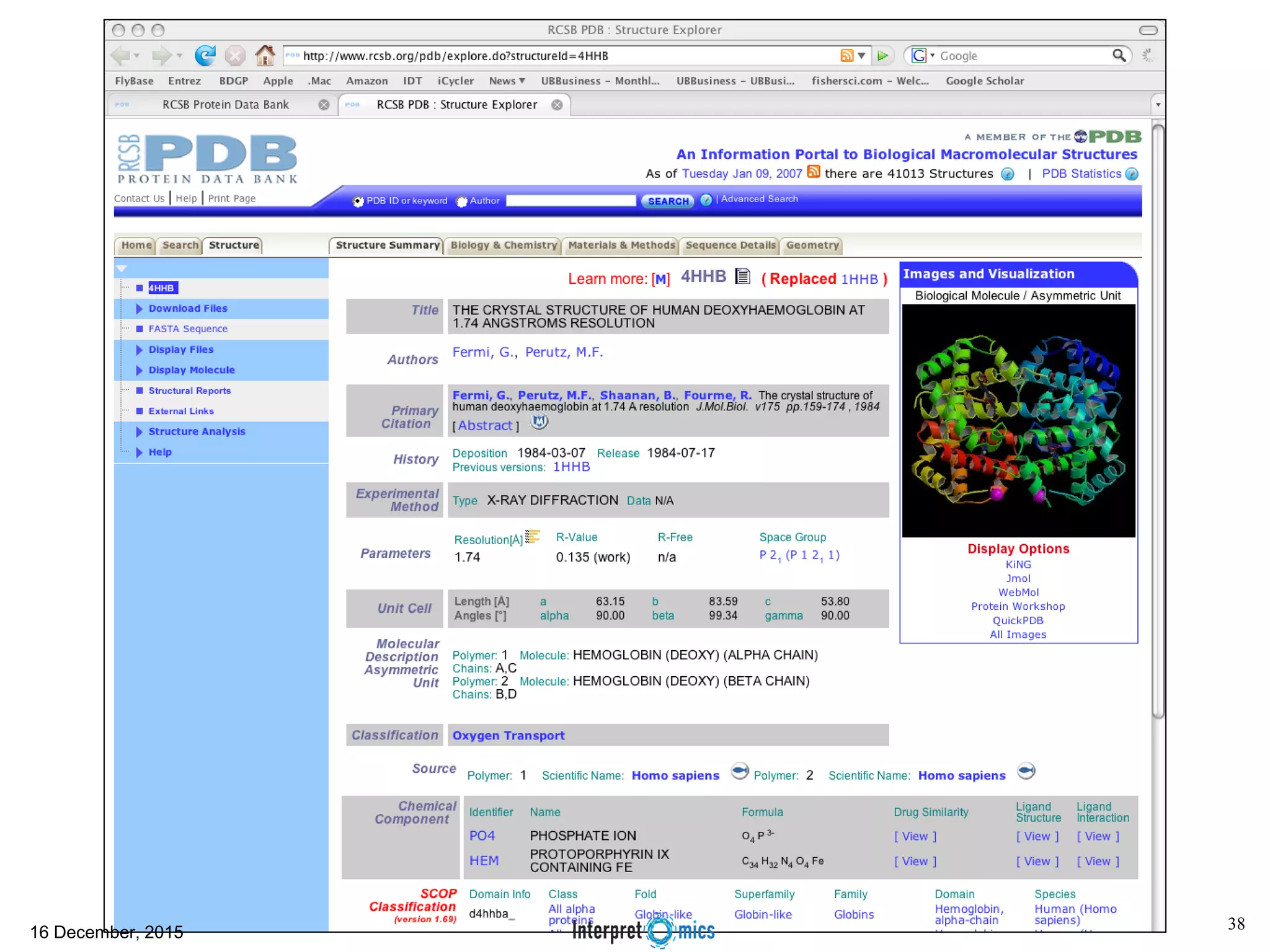Close the Structure Explorer tab
This screenshot has width=1270, height=952.
(x=557, y=105)
